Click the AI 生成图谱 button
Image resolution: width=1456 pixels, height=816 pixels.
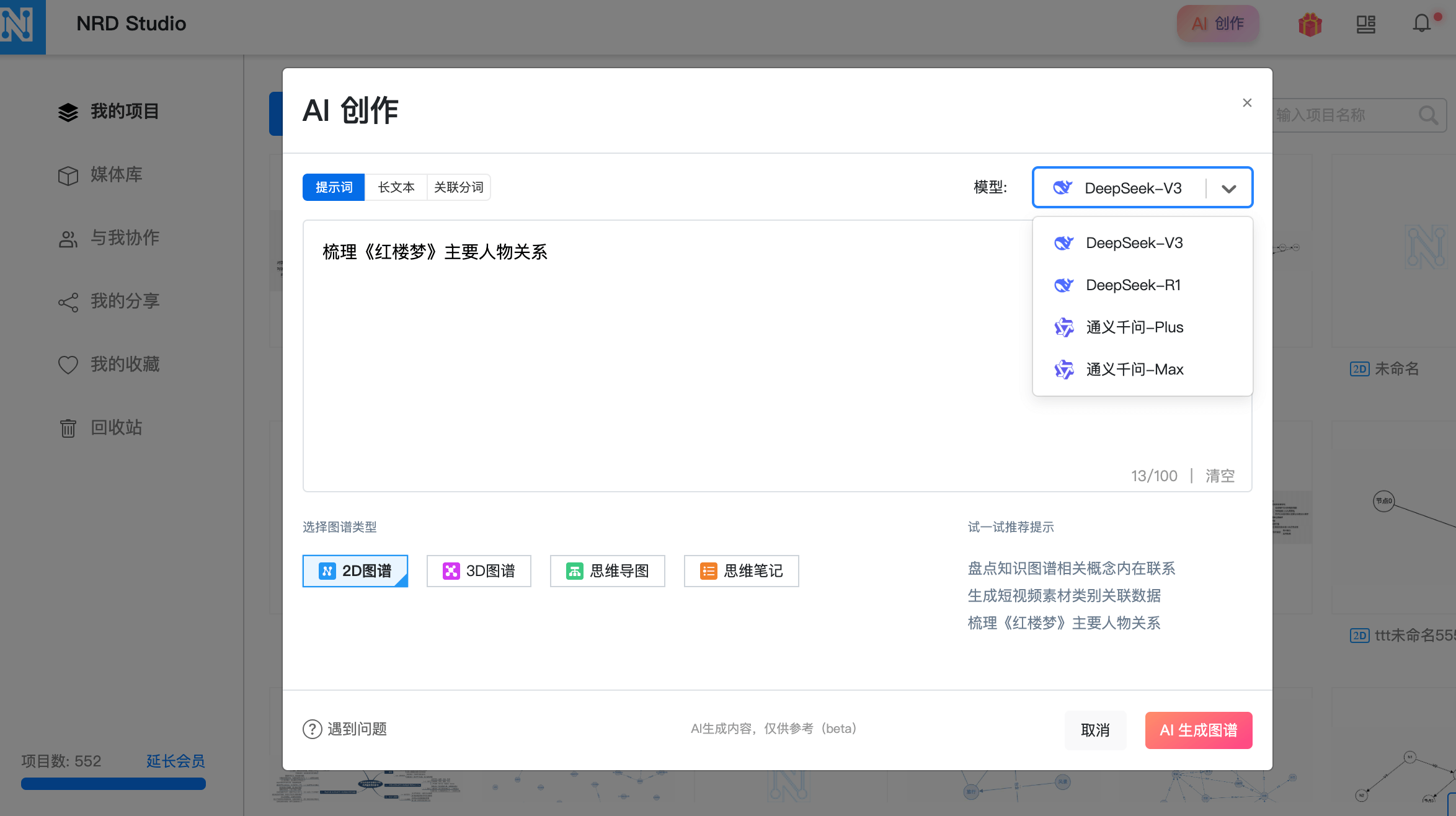click(1199, 730)
